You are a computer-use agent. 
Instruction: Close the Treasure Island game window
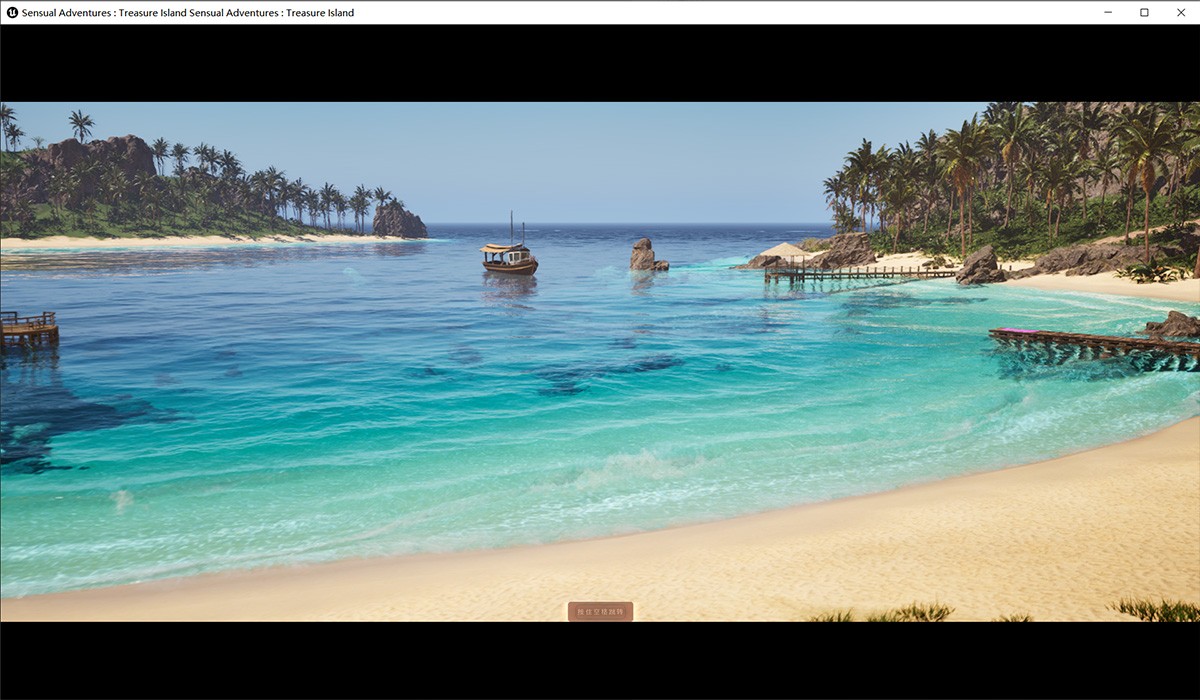1180,12
